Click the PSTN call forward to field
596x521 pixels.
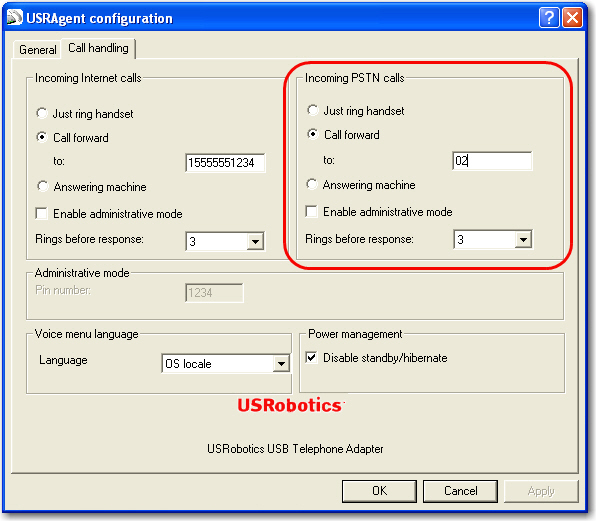point(492,161)
